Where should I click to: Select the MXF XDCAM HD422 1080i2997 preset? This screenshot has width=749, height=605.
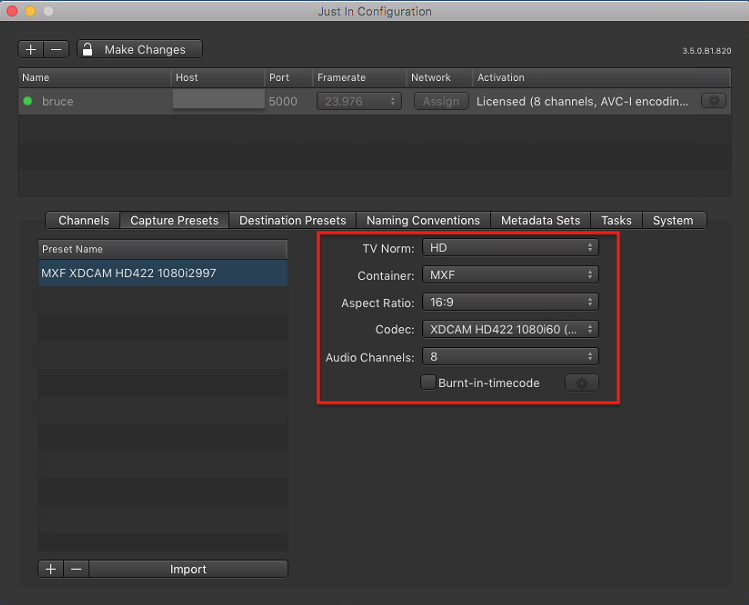coord(163,273)
